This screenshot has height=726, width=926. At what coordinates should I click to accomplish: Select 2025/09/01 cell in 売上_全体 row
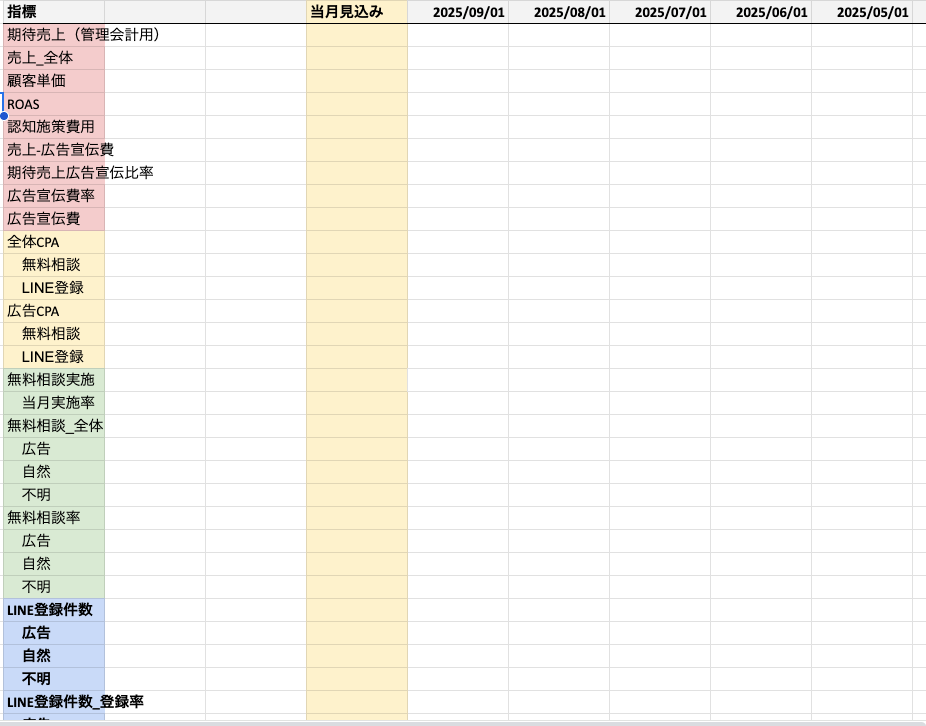point(458,58)
